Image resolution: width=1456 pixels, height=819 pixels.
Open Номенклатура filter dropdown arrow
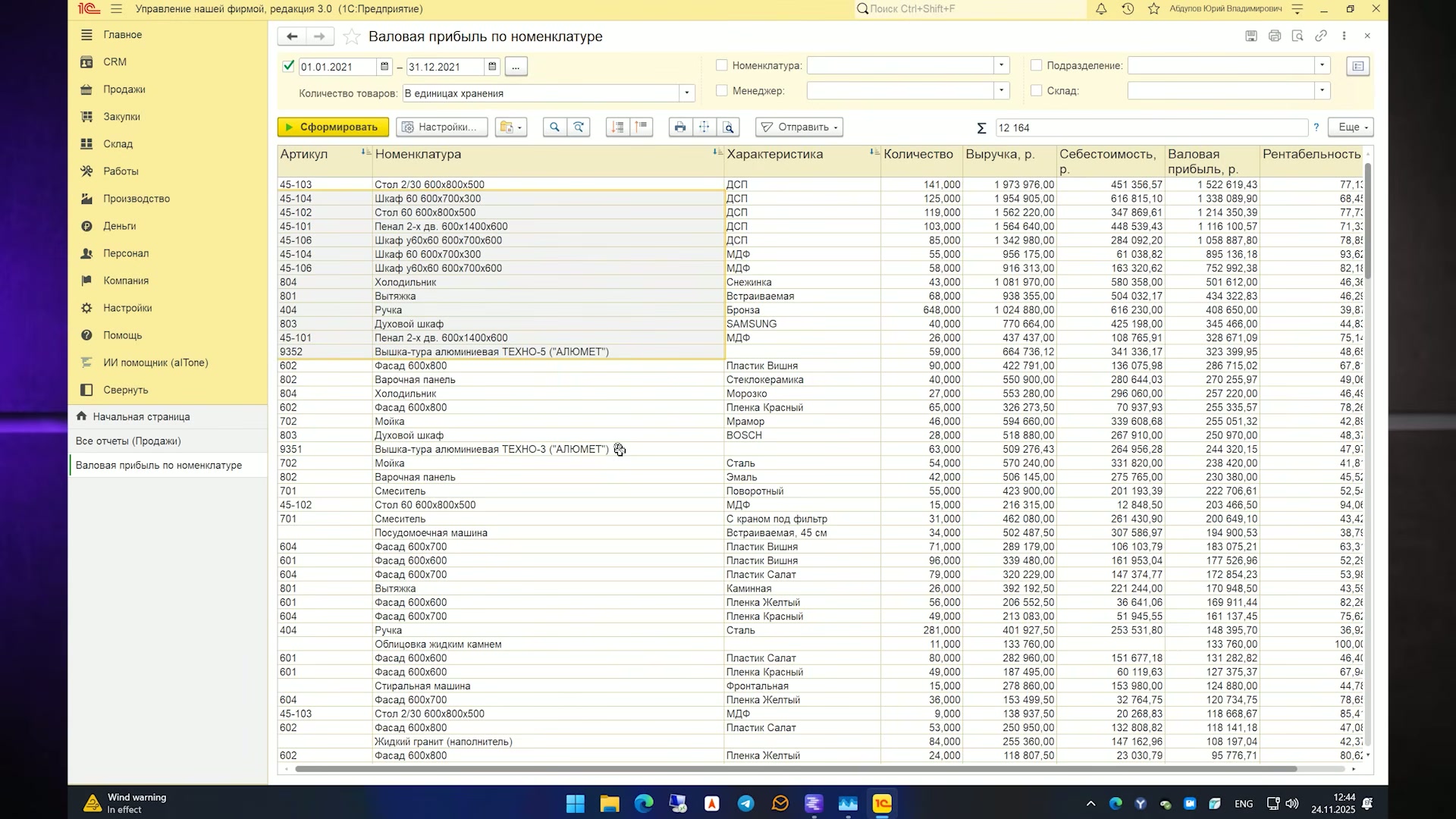pyautogui.click(x=1002, y=65)
